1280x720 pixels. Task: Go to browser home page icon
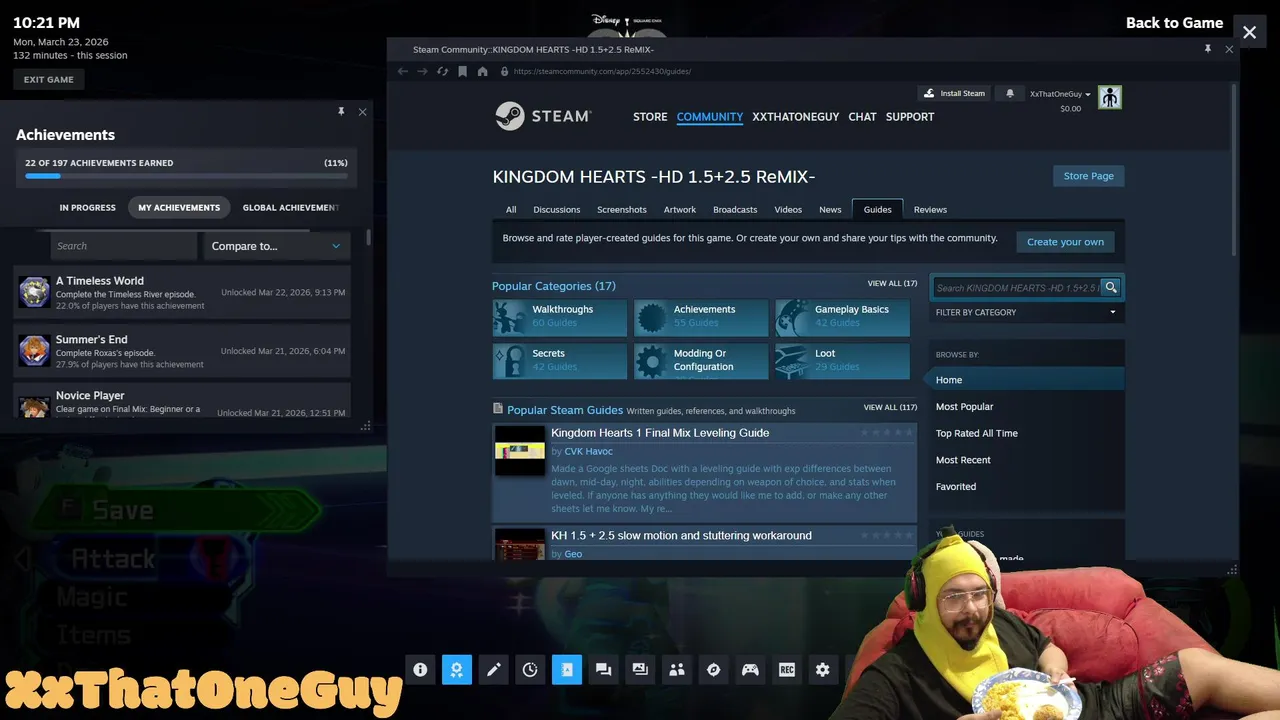tap(482, 71)
